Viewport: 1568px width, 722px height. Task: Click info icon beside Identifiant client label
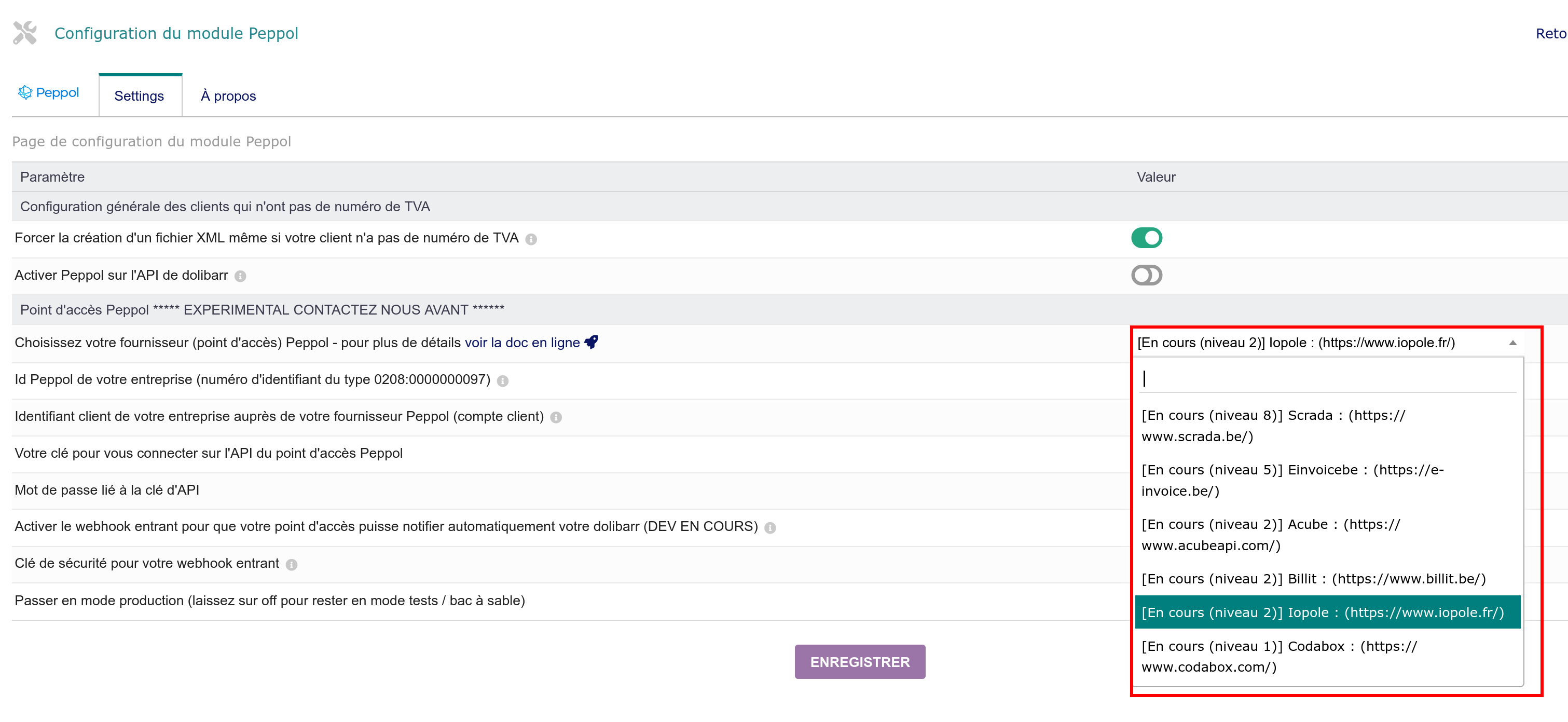(x=556, y=418)
